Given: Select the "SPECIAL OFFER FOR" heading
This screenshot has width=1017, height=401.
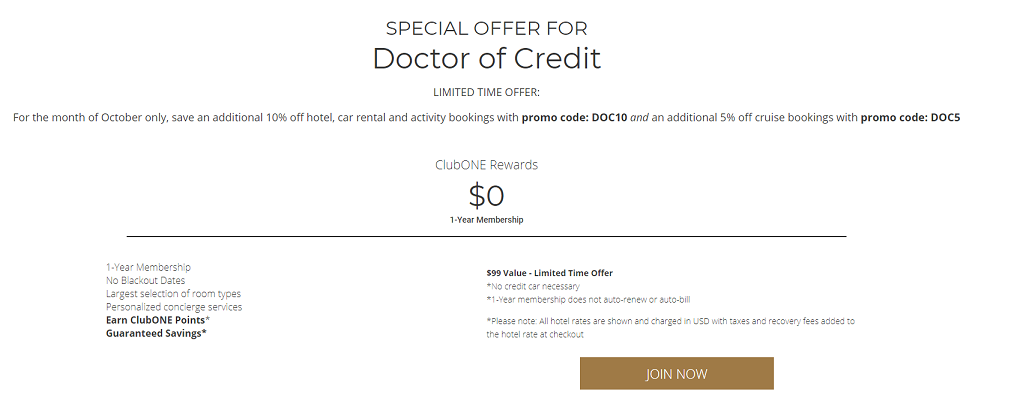Looking at the screenshot, I should tap(486, 28).
